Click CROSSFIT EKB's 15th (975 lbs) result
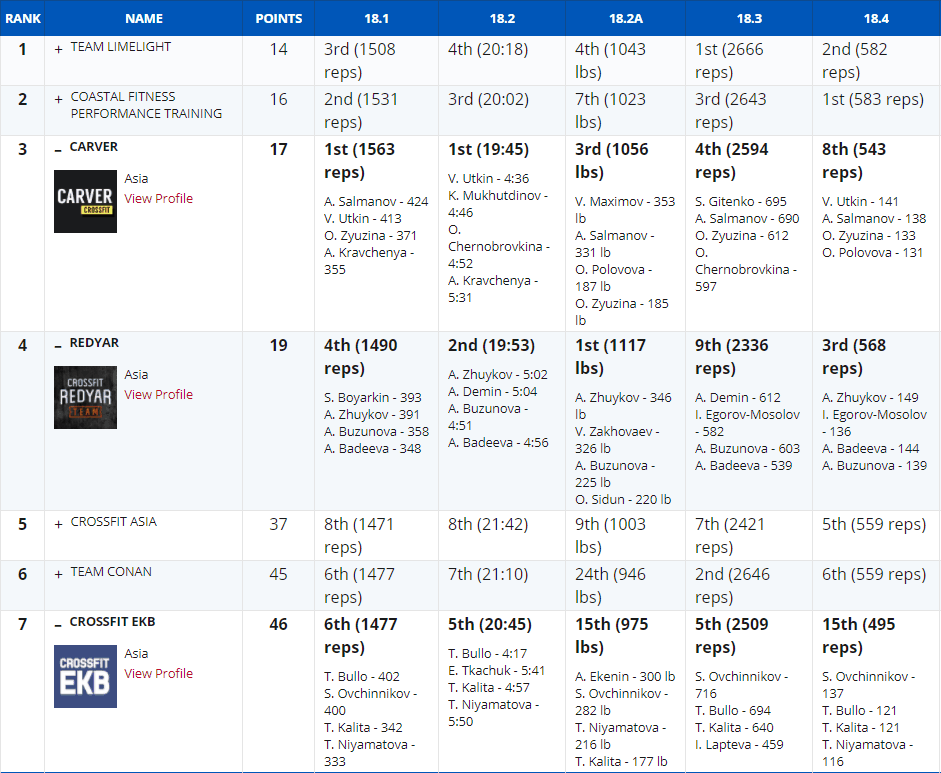941x773 pixels. 612,636
